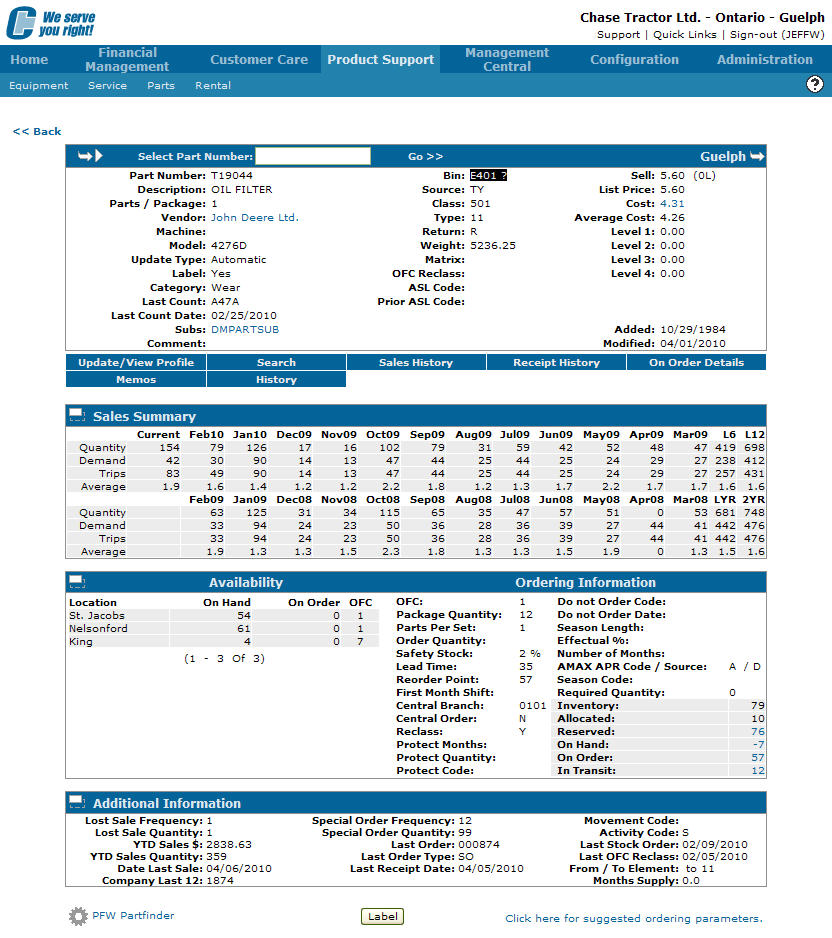Click Company Last 12 value 1874

click(220, 881)
